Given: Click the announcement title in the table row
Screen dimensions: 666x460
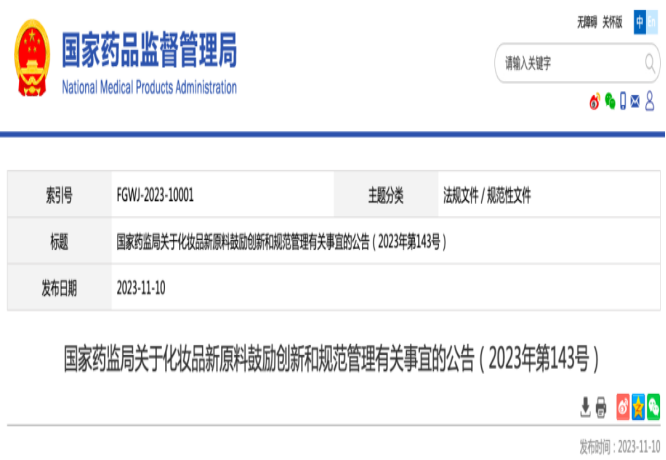Looking at the screenshot, I should (x=281, y=242).
